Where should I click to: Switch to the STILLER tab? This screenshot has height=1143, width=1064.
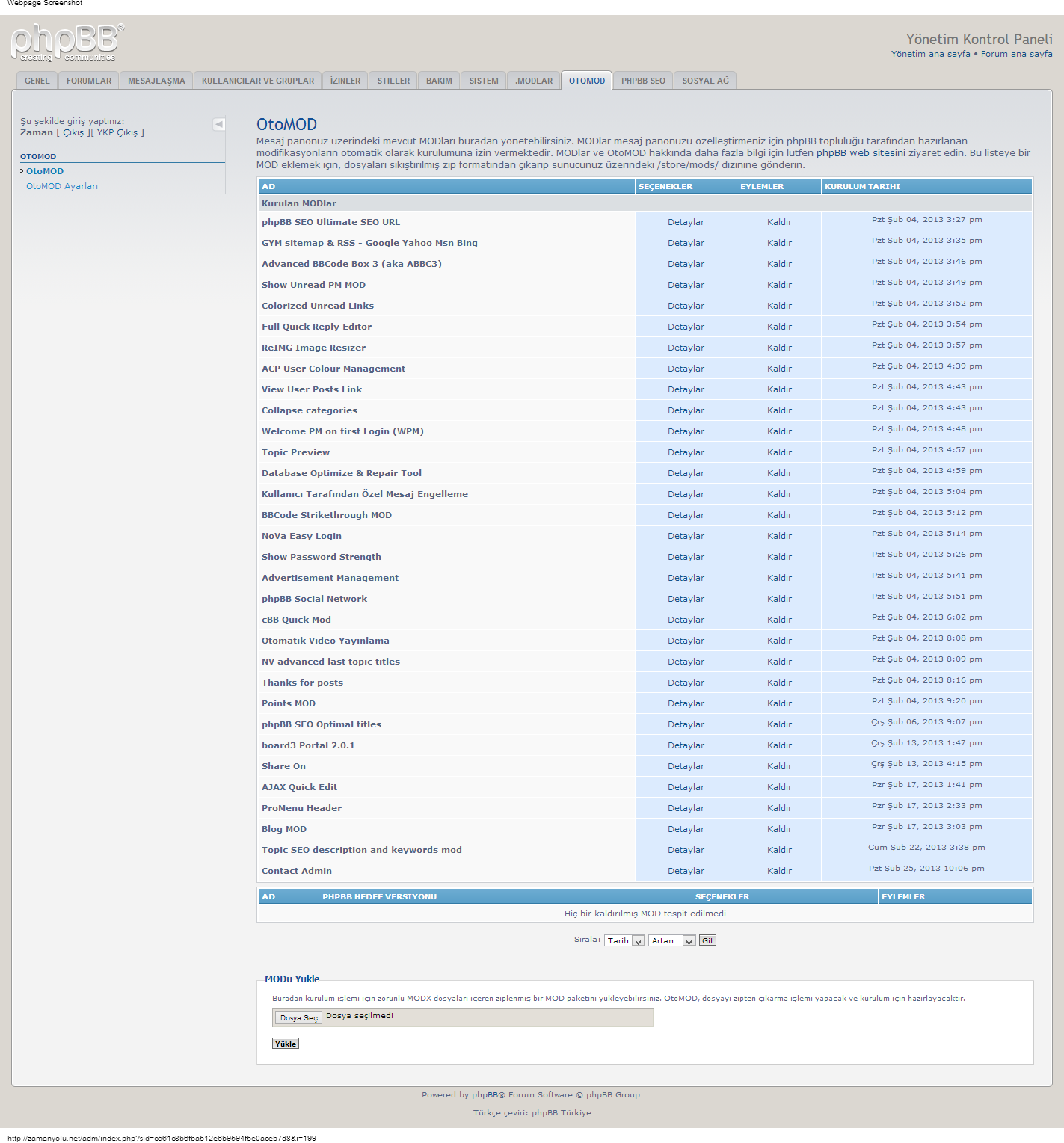point(393,81)
